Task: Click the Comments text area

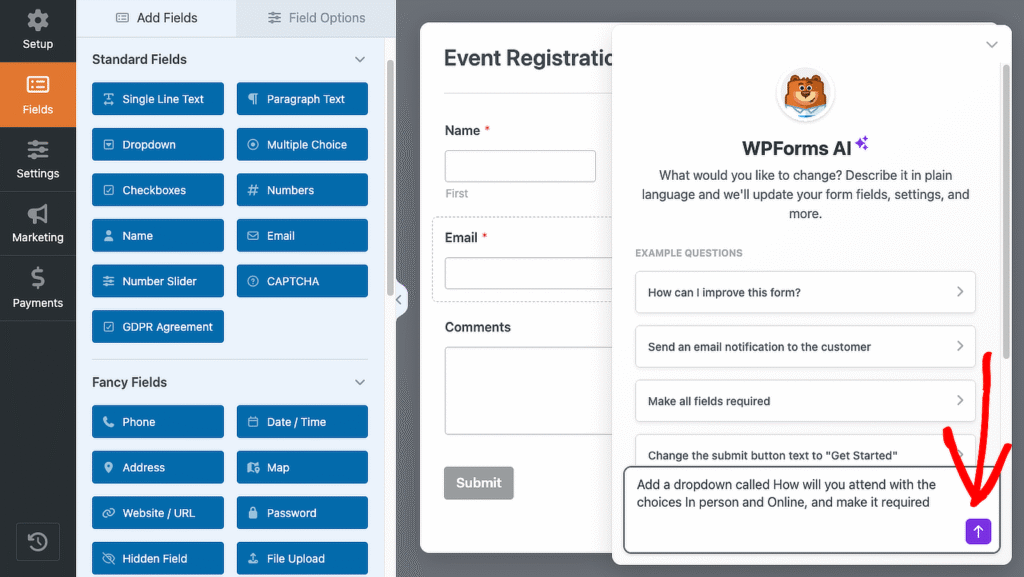Action: tap(528, 390)
